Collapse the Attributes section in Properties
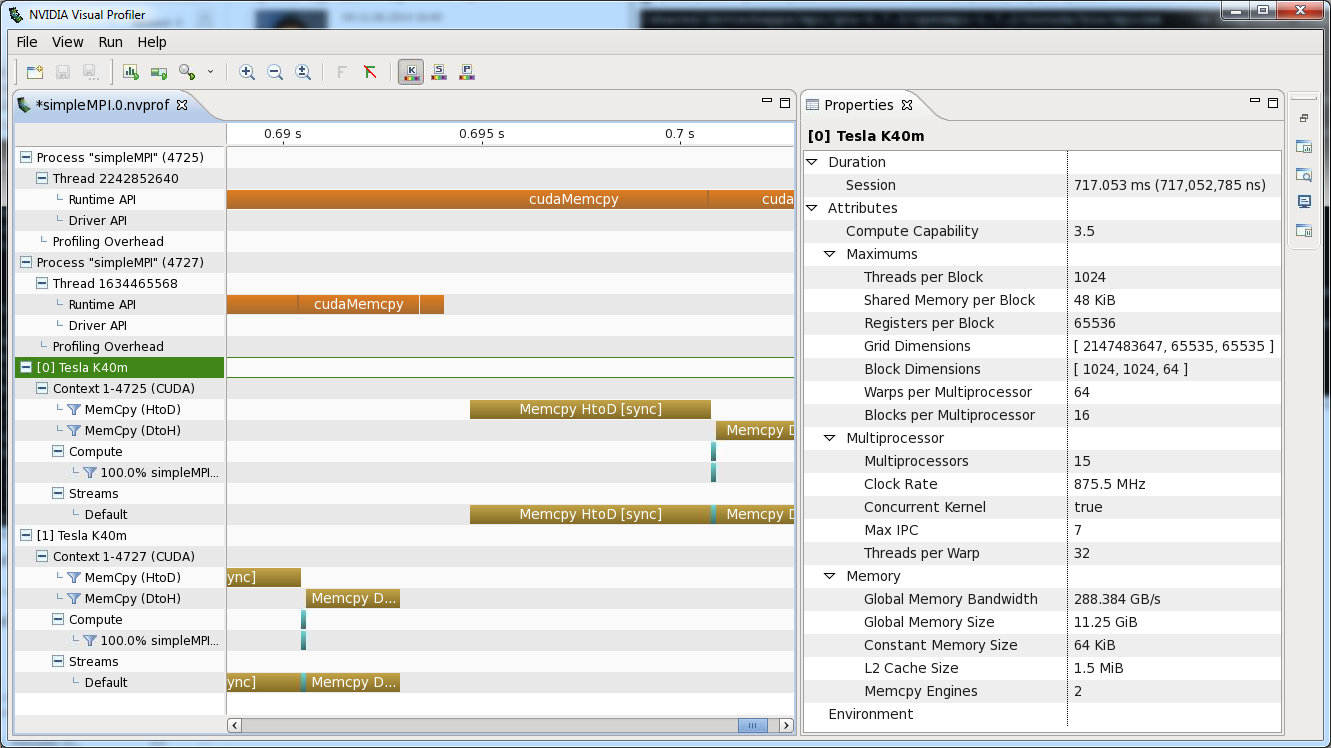Screen dimensions: 1331x748 click(812, 208)
